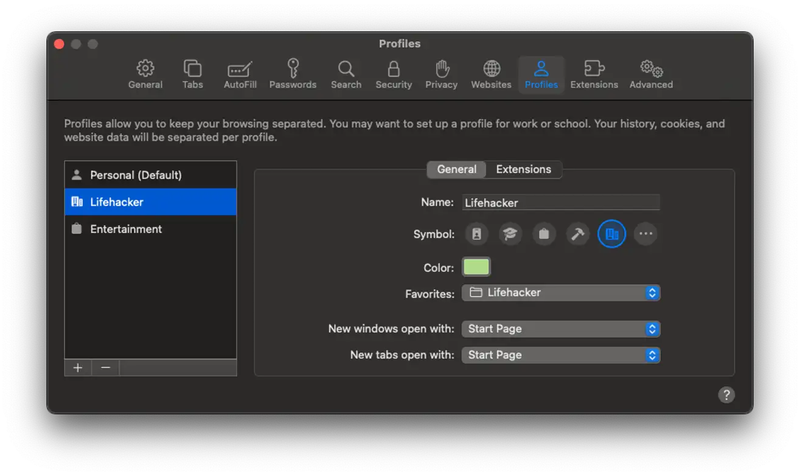The image size is (800, 476).
Task: Choose the graduation cap symbol
Action: tap(510, 234)
